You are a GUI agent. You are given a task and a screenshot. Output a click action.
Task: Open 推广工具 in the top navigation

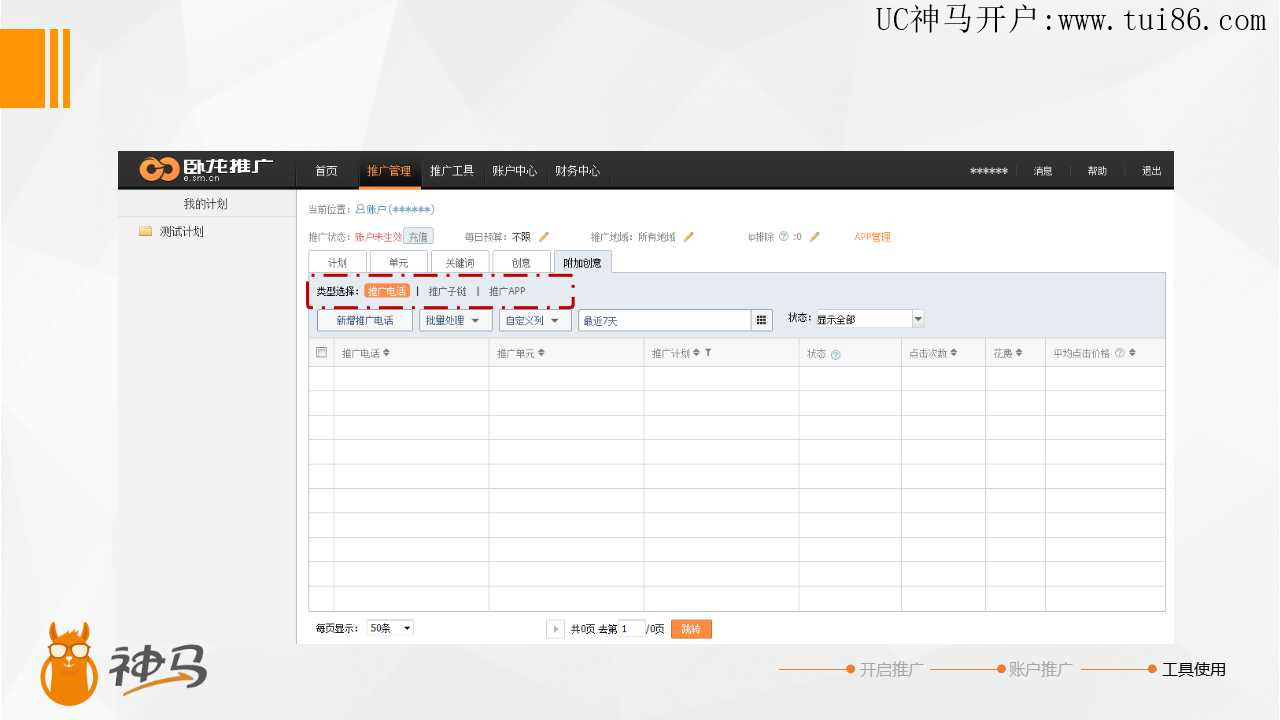coord(452,171)
